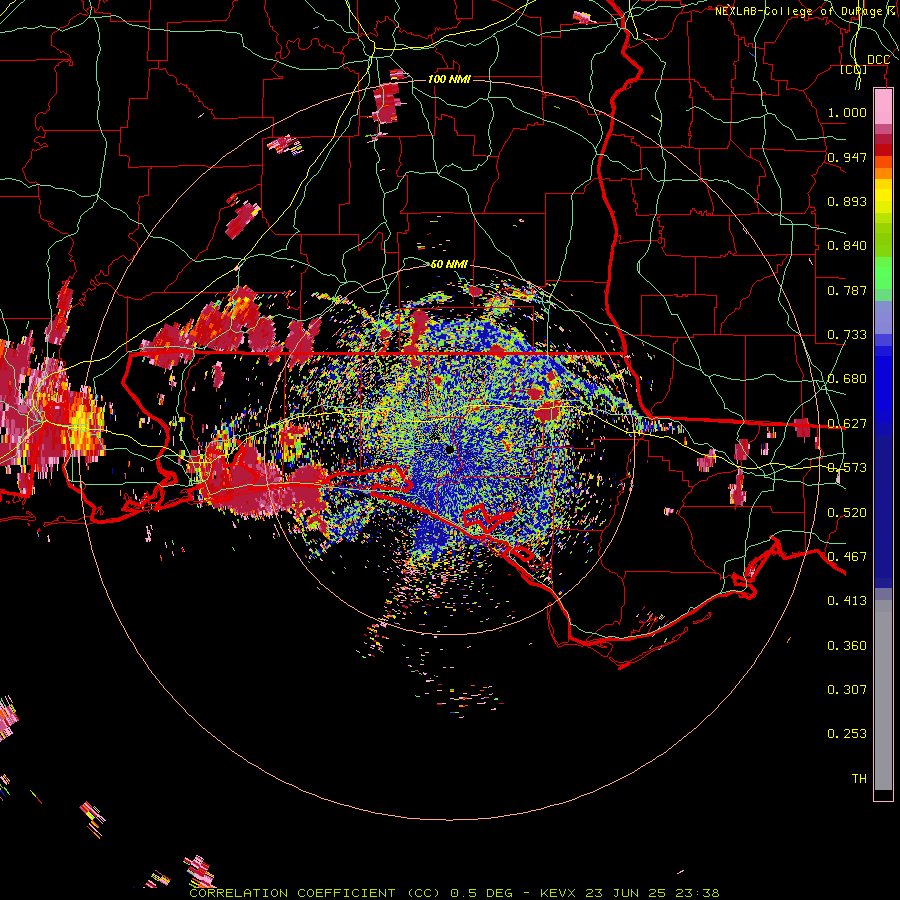
Task: Click the KEVX station identifier
Action: click(x=557, y=893)
